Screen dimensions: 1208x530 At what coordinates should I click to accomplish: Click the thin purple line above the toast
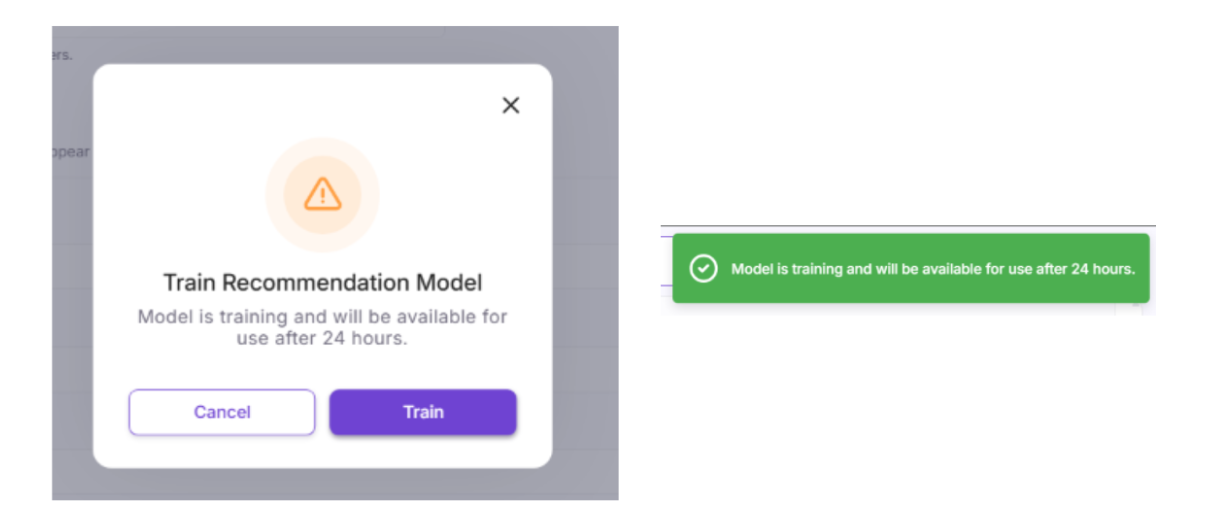tap(908, 226)
